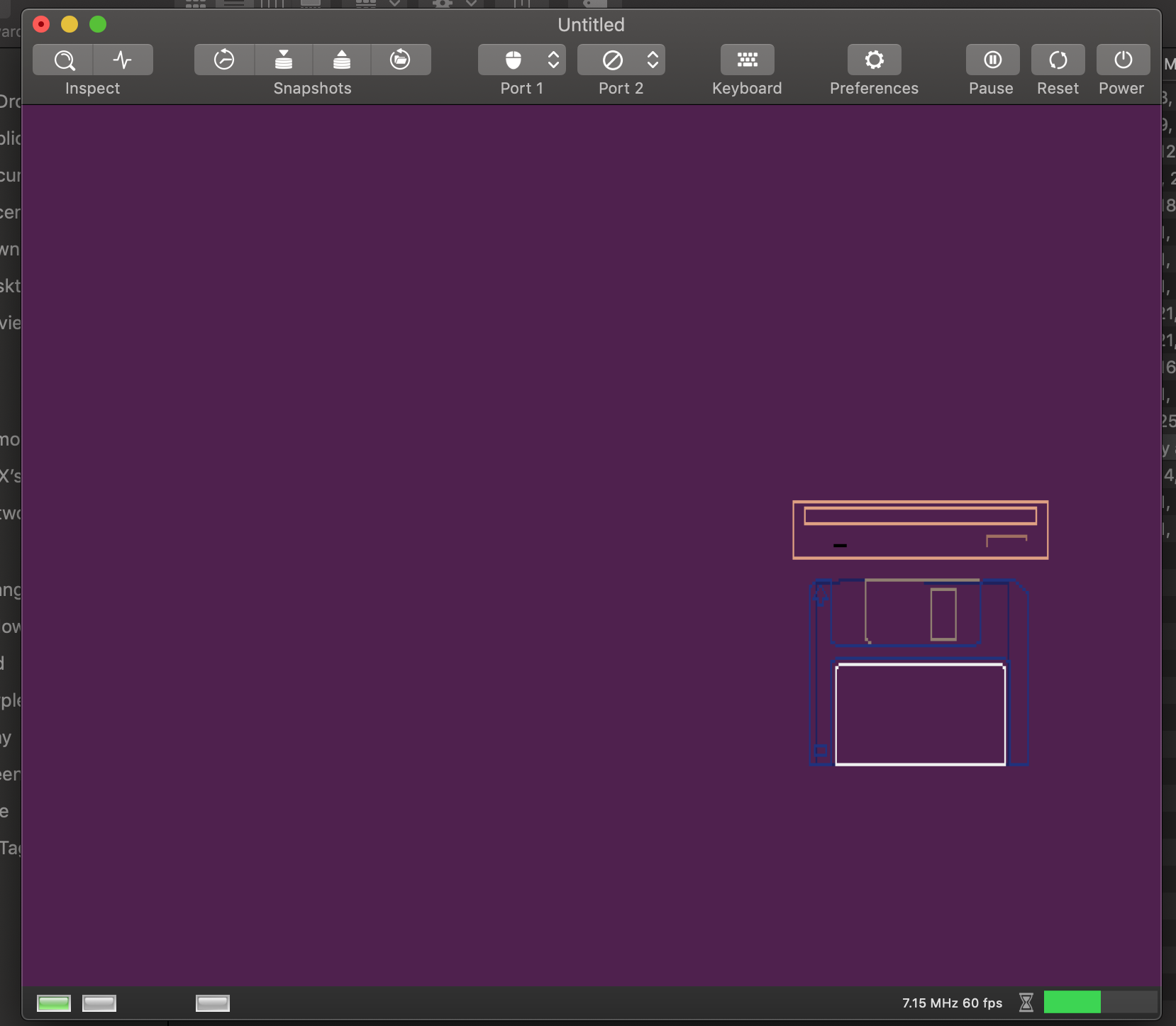Viewport: 1176px width, 1026px height.
Task: Click the '7.15 MHz 60 fps' status text
Action: [x=952, y=1003]
